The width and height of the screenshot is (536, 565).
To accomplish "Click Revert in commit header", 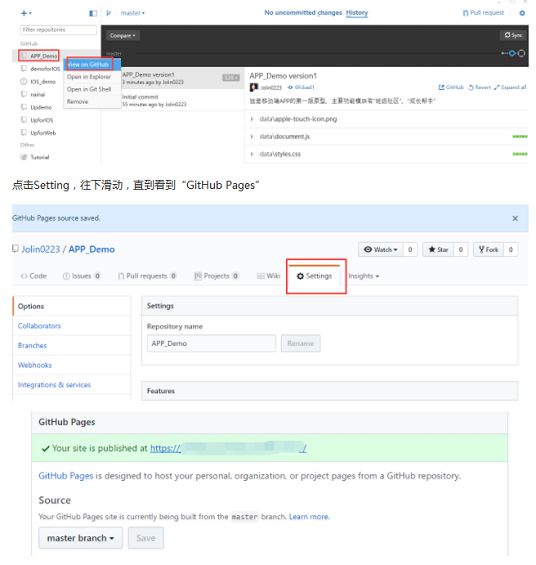I will [x=479, y=87].
